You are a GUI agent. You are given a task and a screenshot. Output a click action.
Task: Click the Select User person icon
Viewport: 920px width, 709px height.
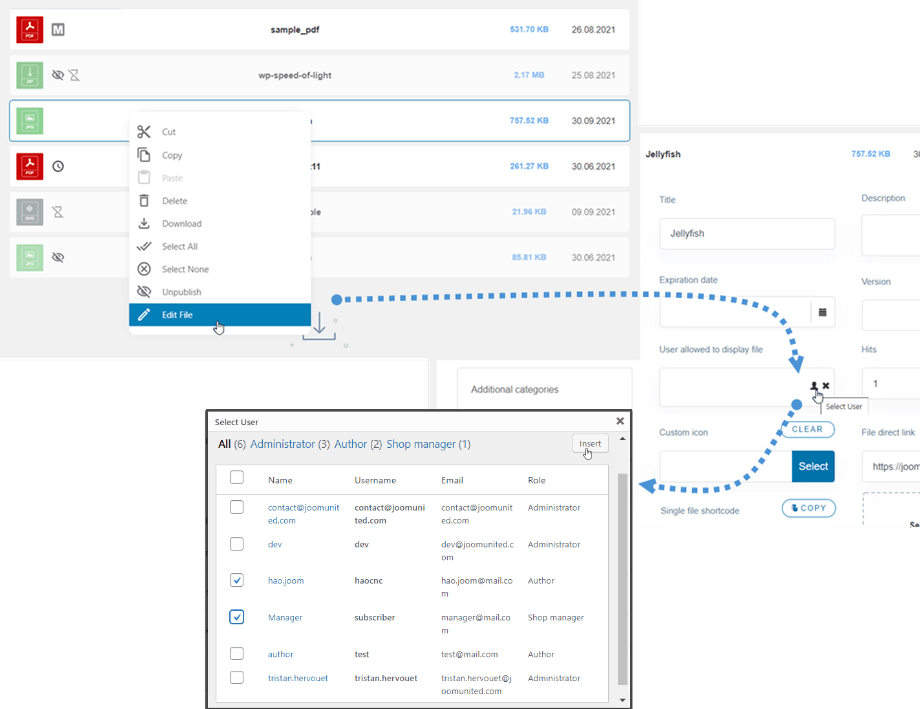(814, 386)
